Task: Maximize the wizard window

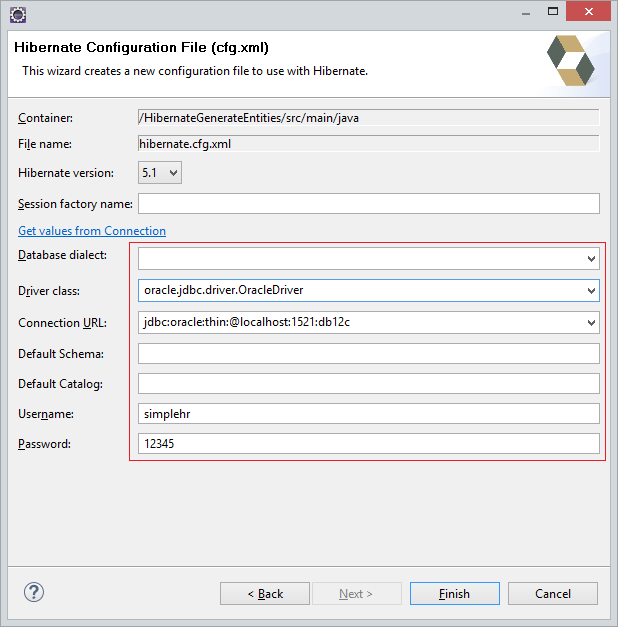Action: [x=553, y=12]
